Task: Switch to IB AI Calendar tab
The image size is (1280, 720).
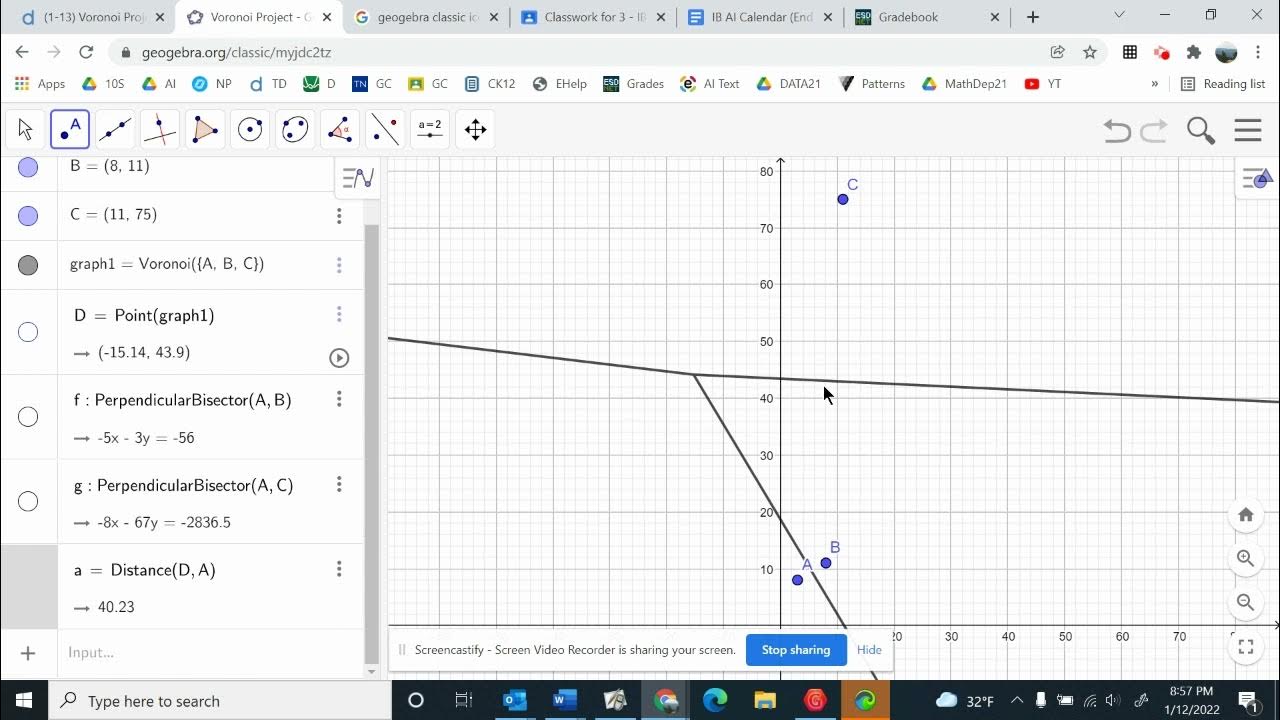Action: [x=760, y=17]
